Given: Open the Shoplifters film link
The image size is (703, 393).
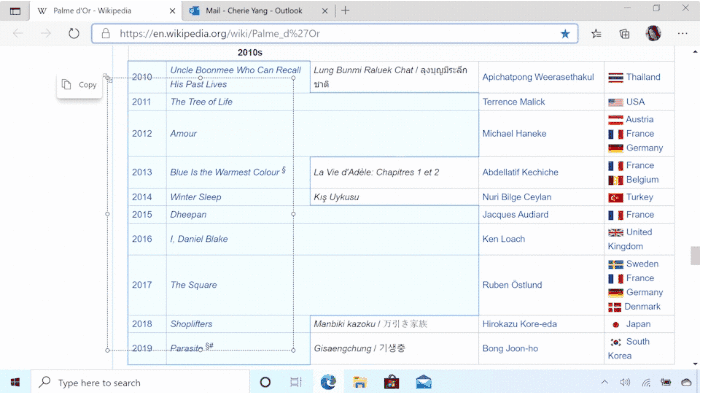Looking at the screenshot, I should (x=191, y=324).
